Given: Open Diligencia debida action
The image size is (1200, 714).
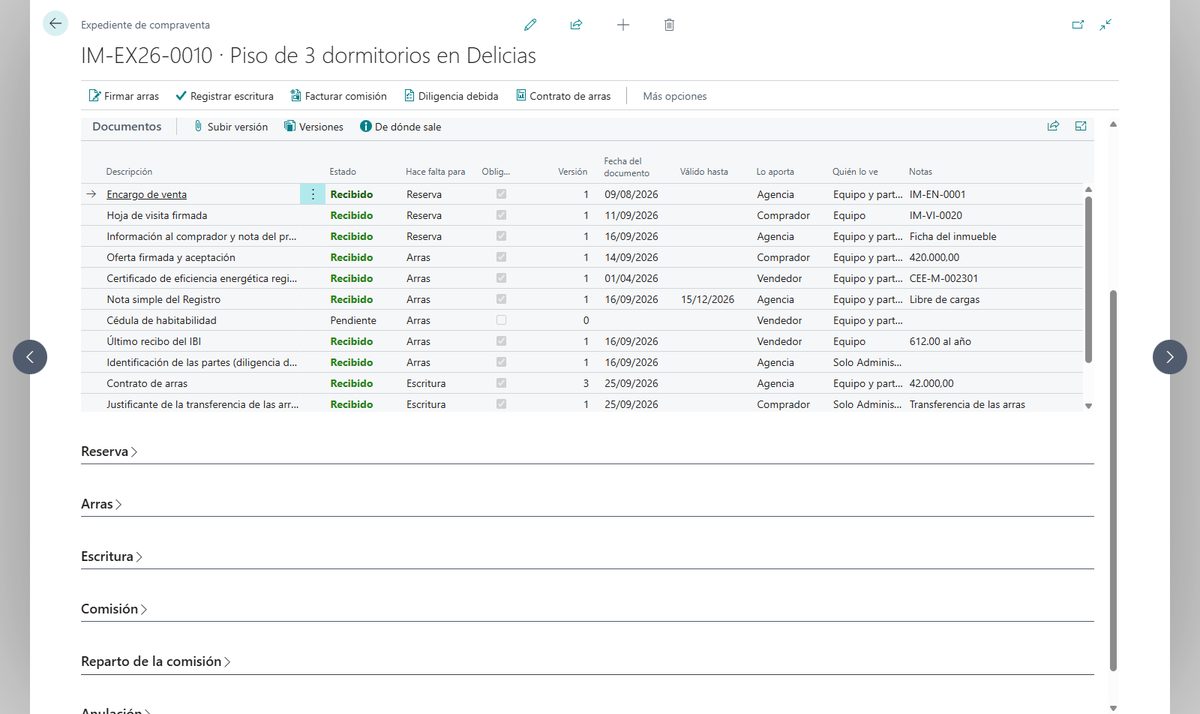Looking at the screenshot, I should click(x=451, y=96).
